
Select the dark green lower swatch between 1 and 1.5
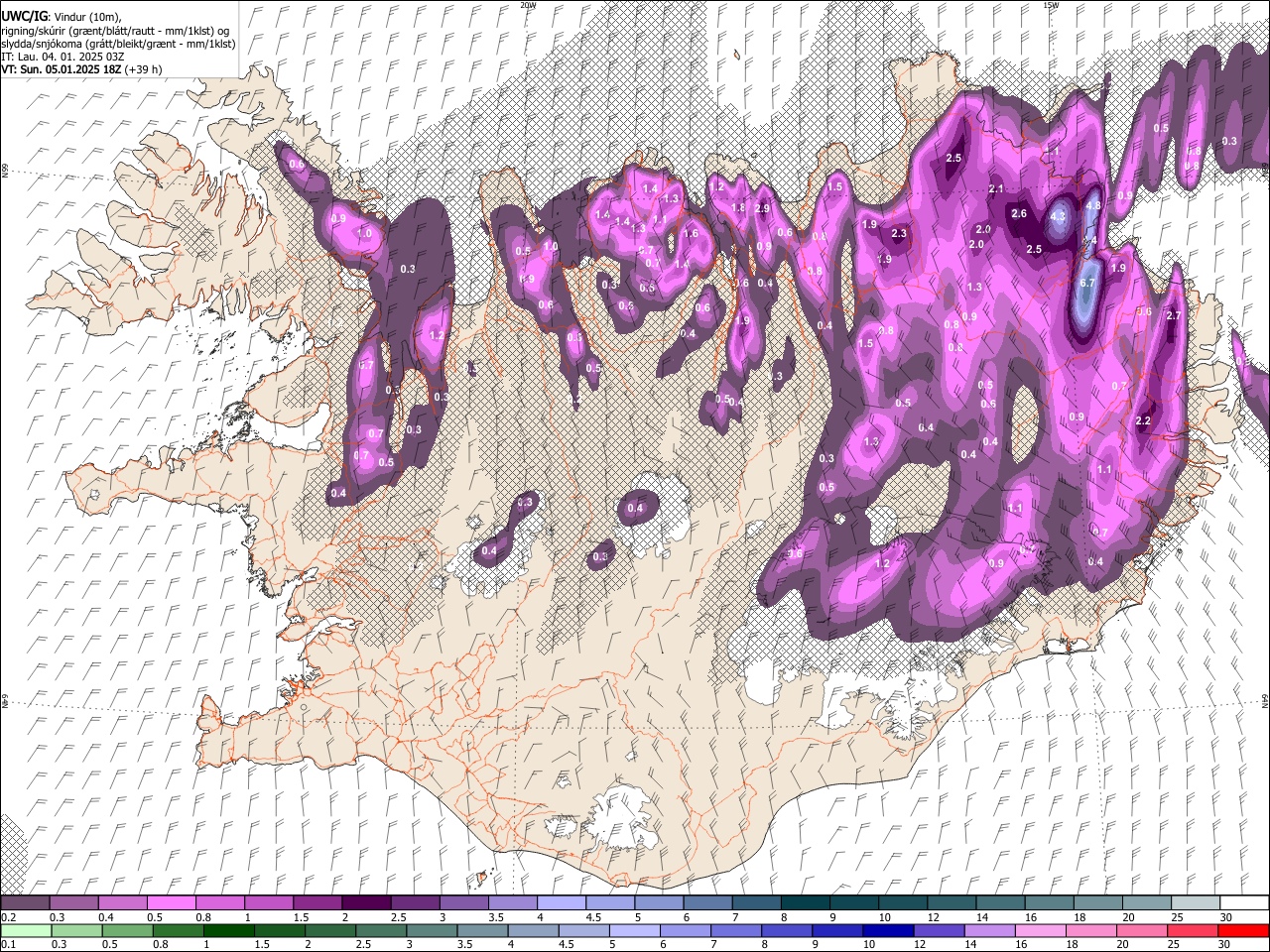(x=229, y=931)
